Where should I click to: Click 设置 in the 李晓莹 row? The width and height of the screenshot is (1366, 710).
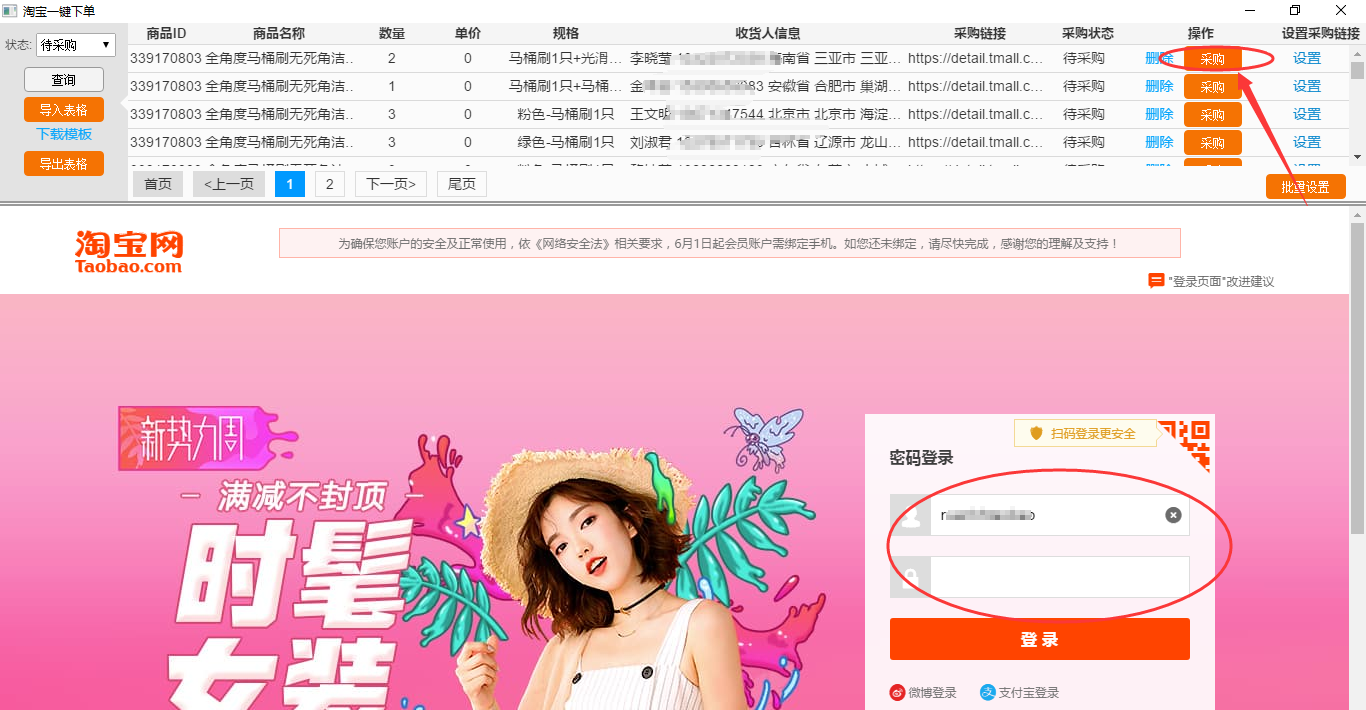tap(1307, 59)
